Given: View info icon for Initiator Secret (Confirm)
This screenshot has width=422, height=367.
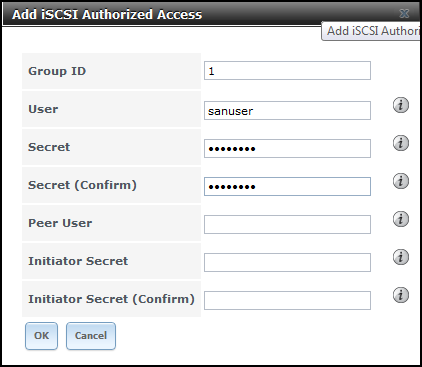Looking at the screenshot, I should pos(401,295).
